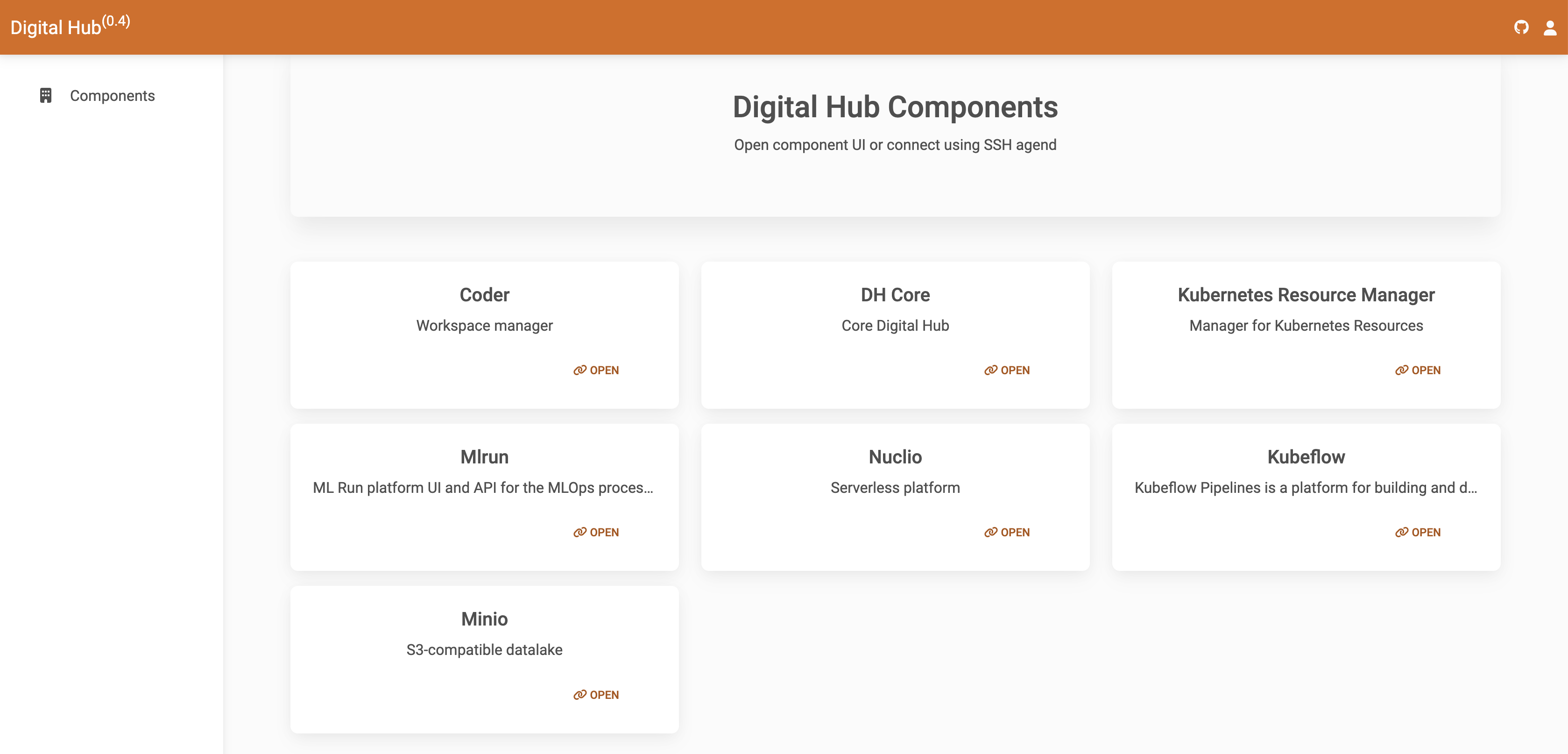Click link icon on DH Core card
The width and height of the screenshot is (1568, 754).
(990, 370)
